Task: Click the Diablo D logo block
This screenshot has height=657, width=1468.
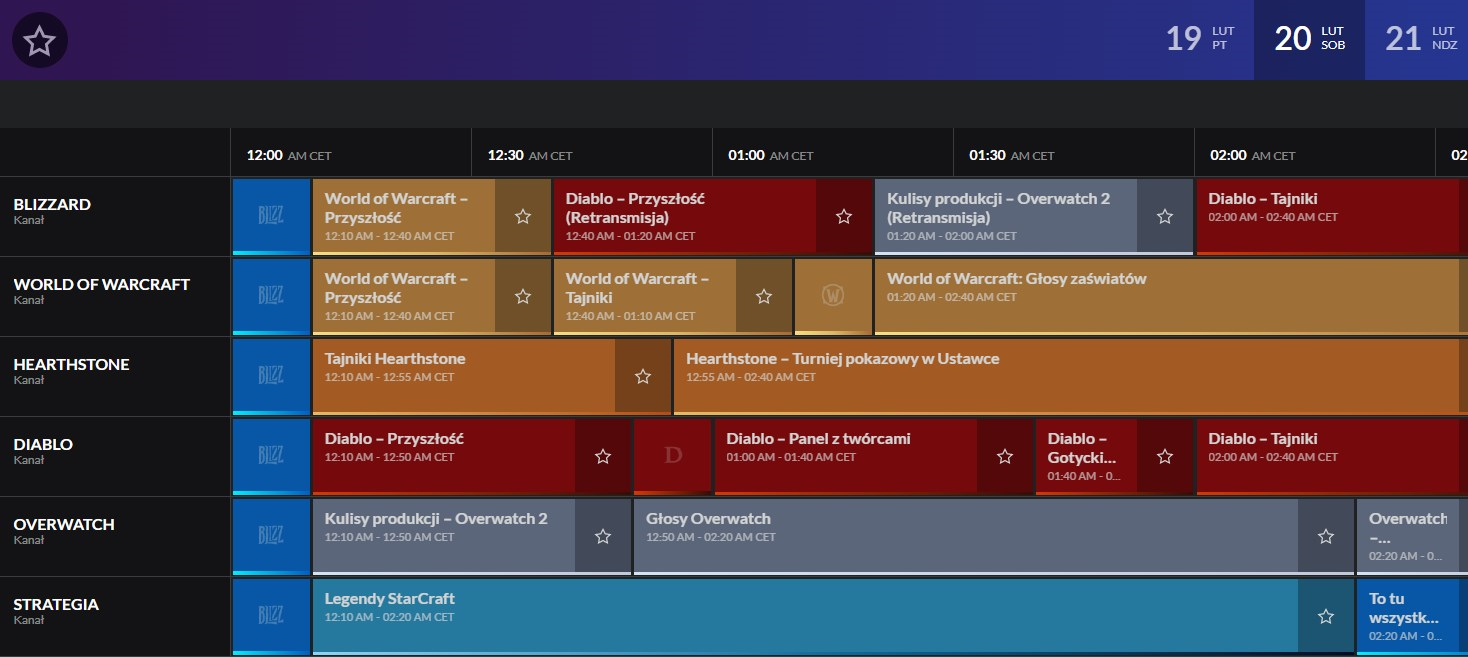Action: coord(673,456)
